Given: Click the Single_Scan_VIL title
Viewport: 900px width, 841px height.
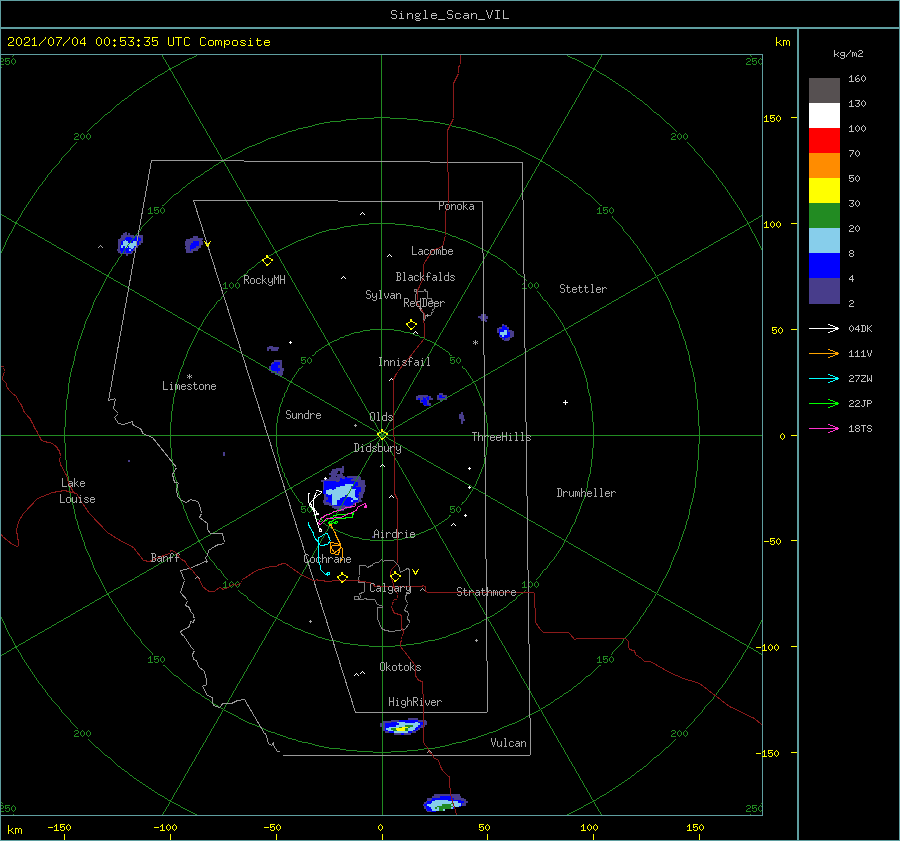Looking at the screenshot, I should pos(449,15).
